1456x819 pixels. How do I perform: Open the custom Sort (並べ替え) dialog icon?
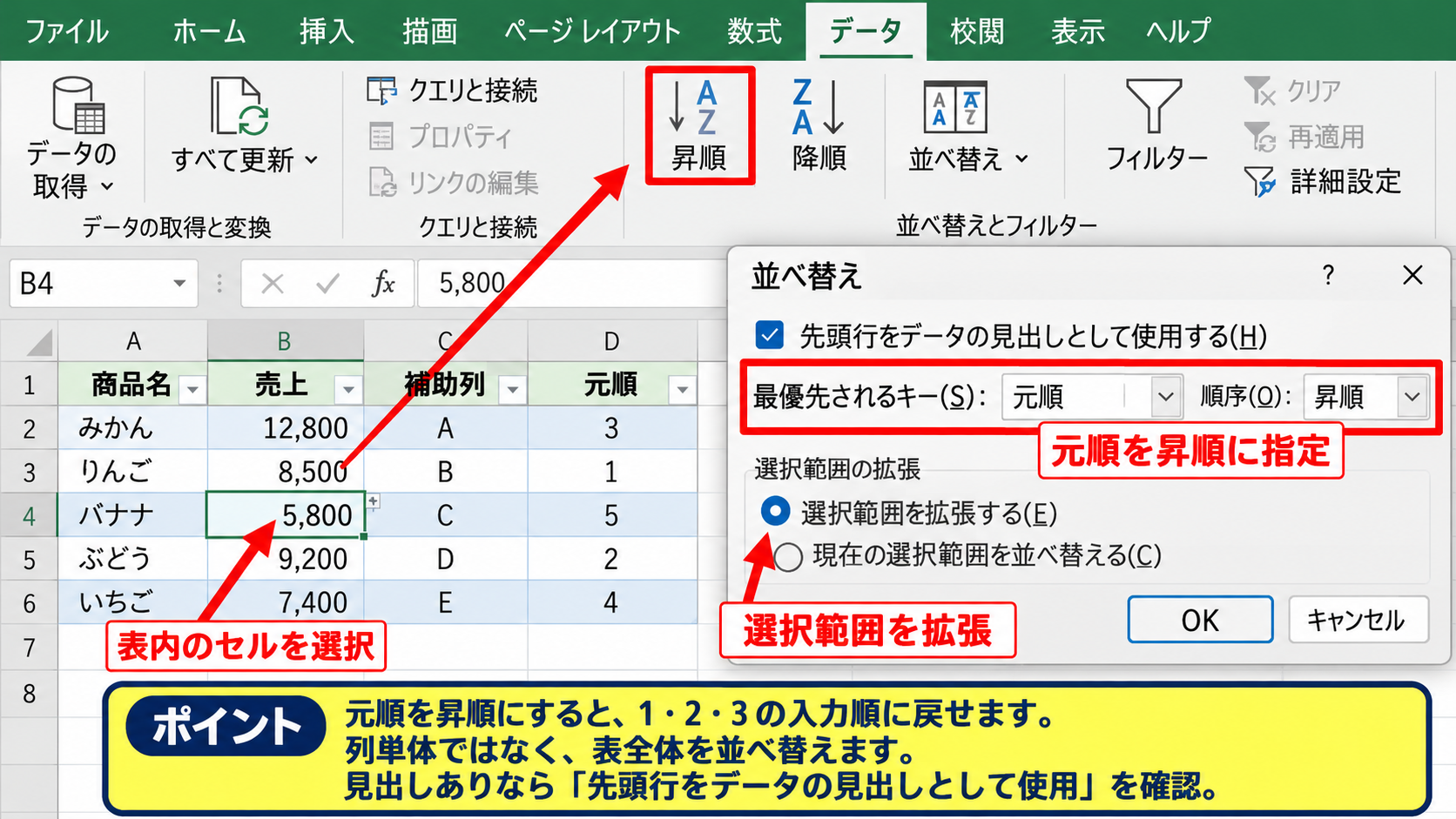tap(955, 108)
